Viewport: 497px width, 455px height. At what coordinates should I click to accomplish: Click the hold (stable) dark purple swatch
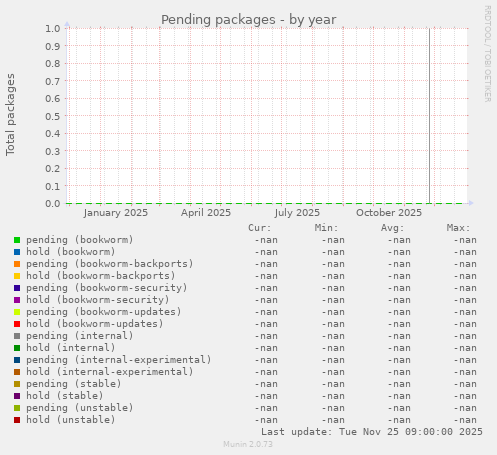pos(17,396)
